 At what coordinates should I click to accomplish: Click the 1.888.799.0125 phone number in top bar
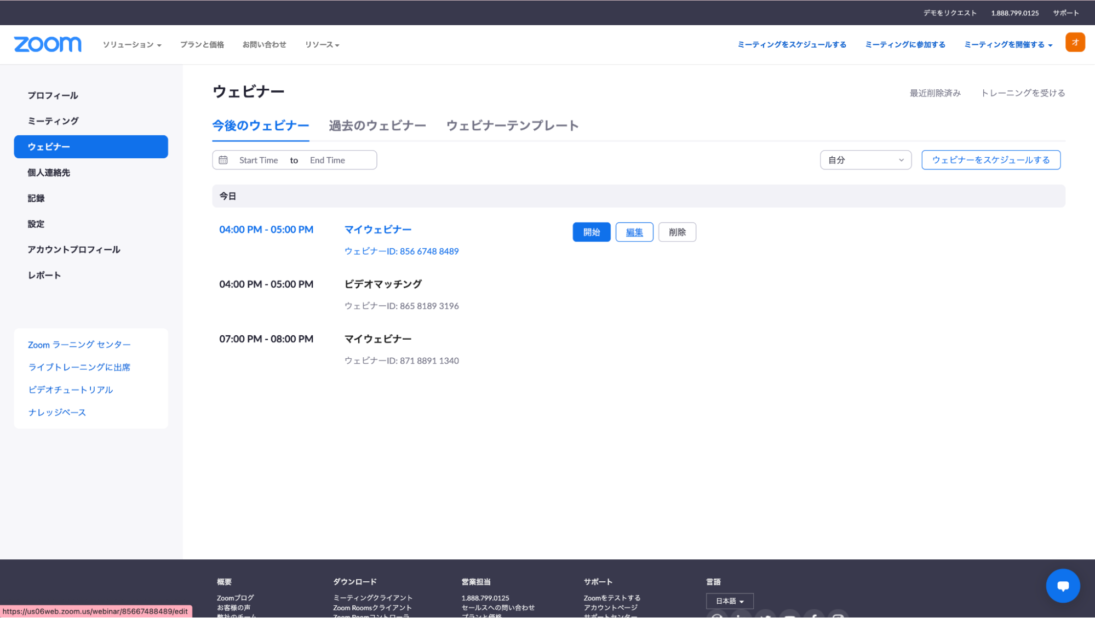pyautogui.click(x=1015, y=13)
